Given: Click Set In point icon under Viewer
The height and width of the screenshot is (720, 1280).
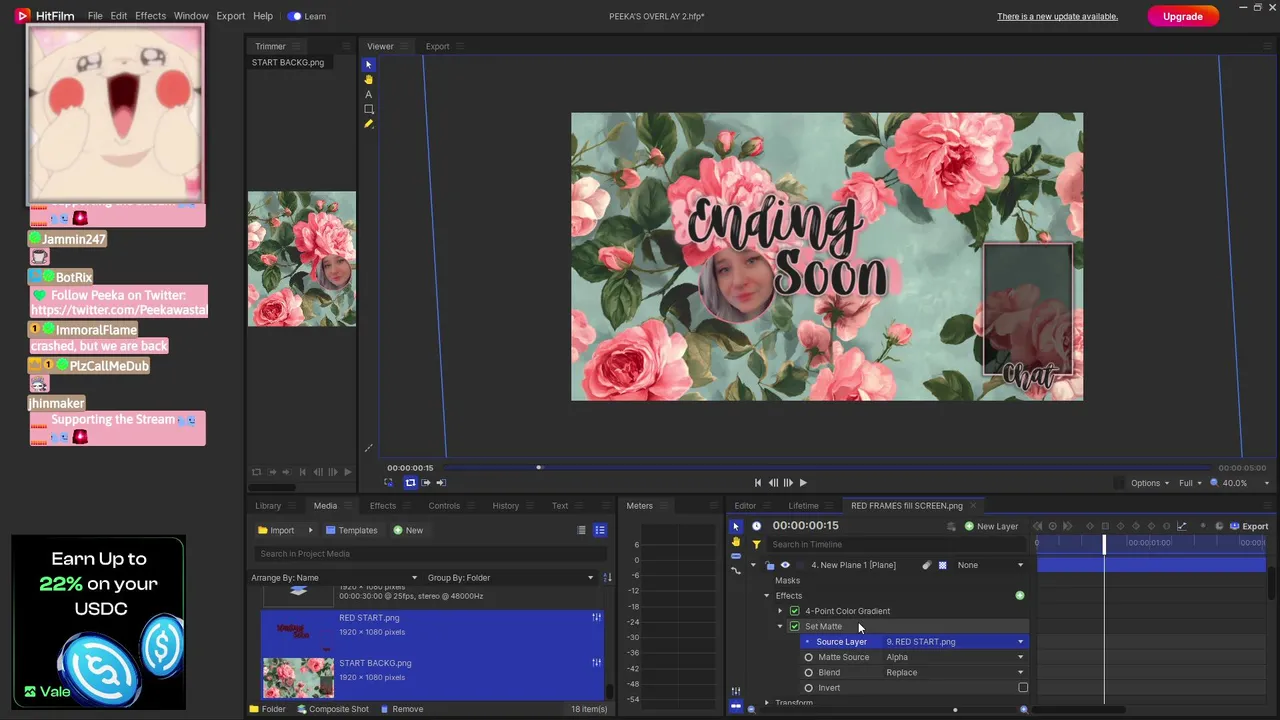Looking at the screenshot, I should coord(426,483).
